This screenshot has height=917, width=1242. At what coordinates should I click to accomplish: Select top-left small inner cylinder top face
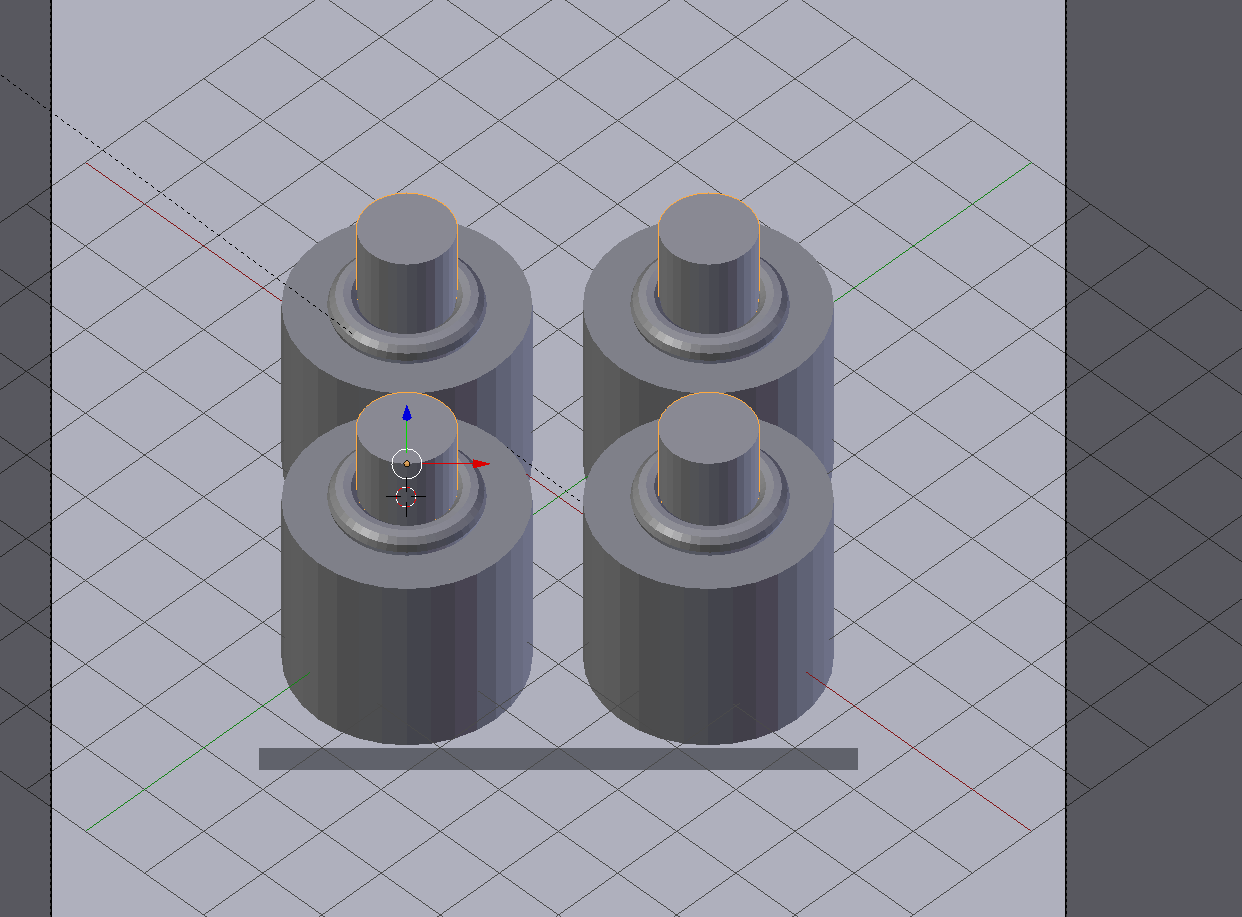click(x=407, y=230)
